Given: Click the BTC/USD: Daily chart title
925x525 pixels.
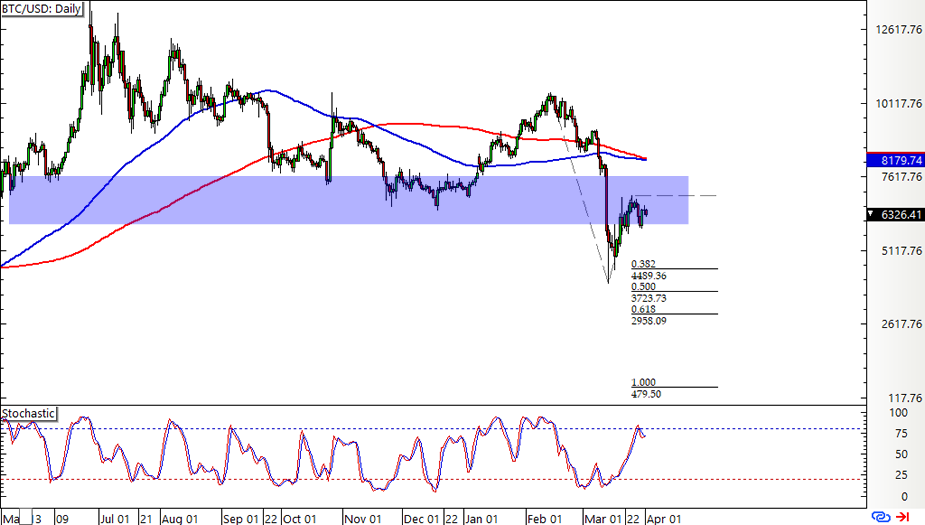Looking at the screenshot, I should (42, 9).
